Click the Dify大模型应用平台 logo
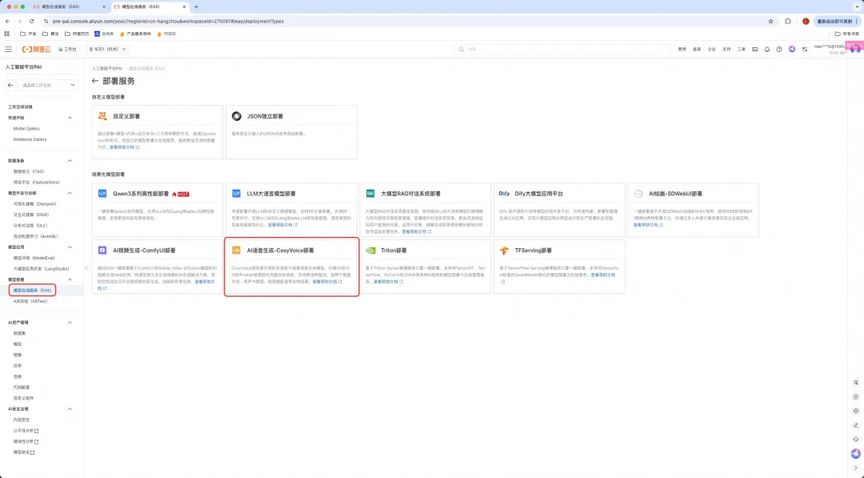864x478 pixels. click(x=505, y=193)
